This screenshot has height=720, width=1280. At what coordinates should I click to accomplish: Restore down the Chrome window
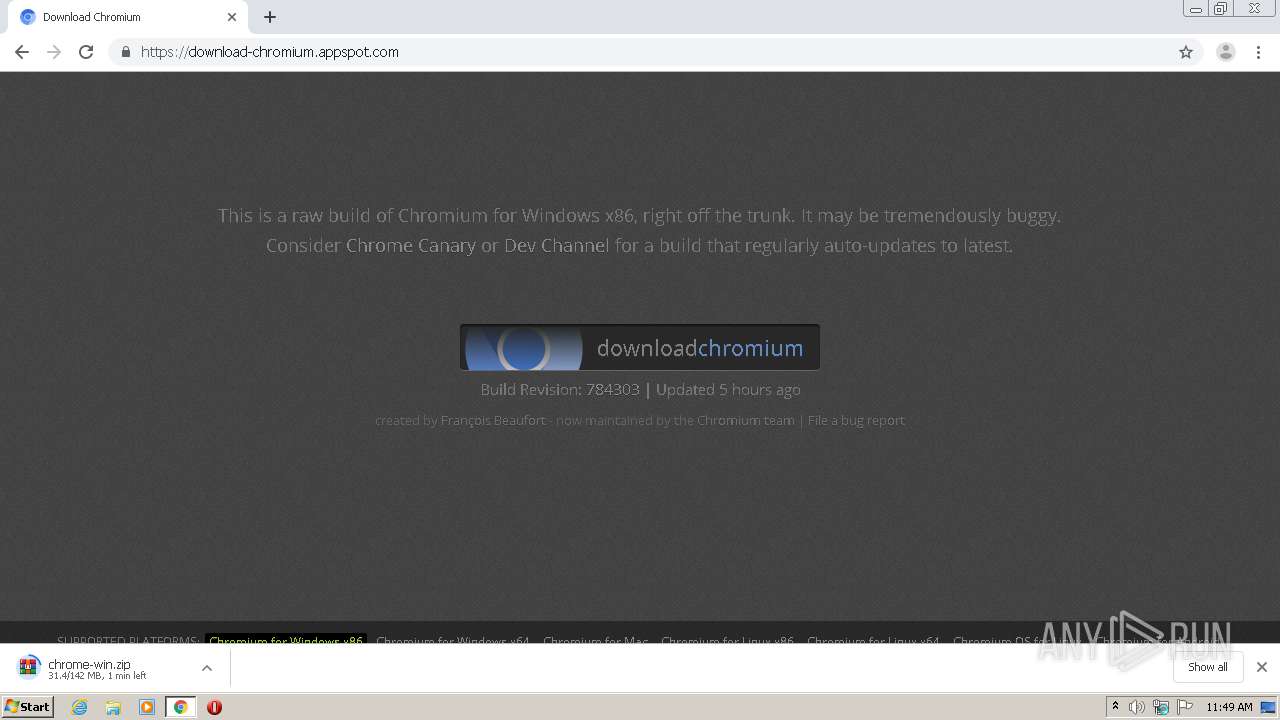click(x=1221, y=9)
